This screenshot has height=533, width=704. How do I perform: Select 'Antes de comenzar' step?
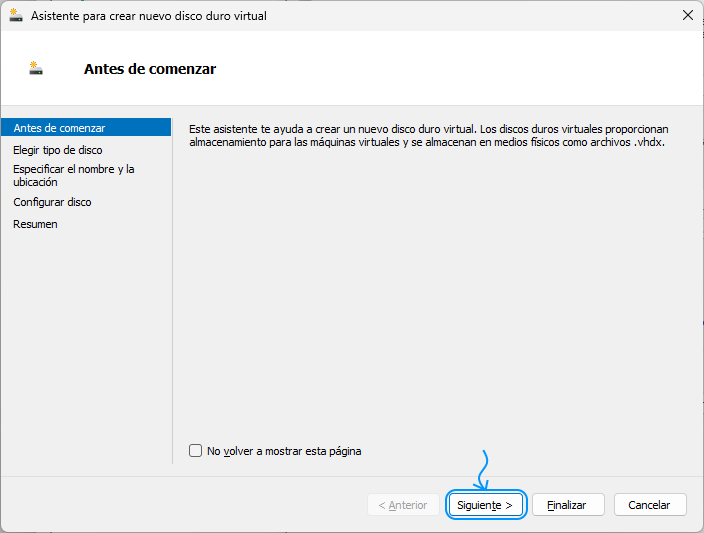(86, 128)
